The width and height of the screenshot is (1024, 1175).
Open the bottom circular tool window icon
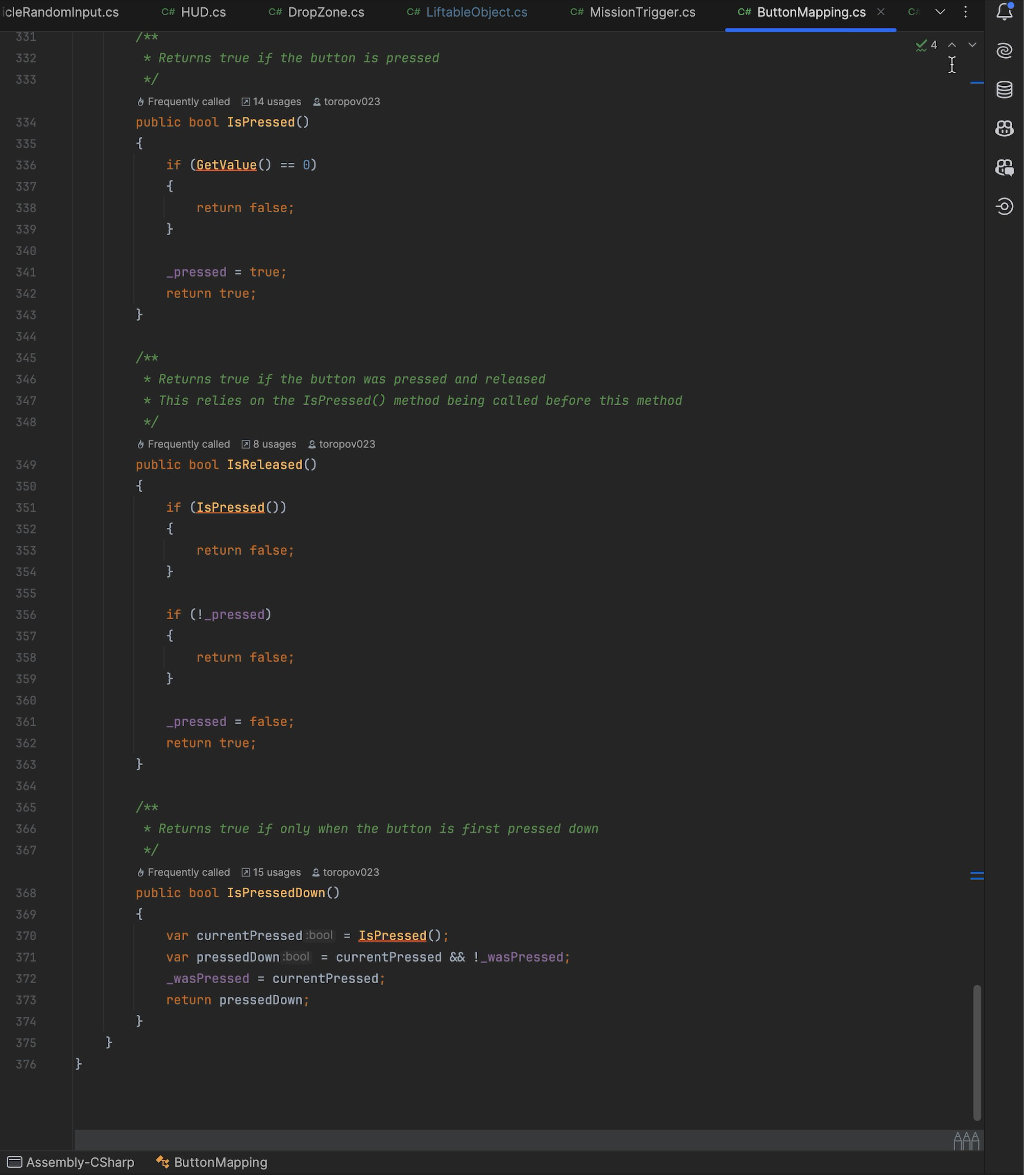tap(1005, 206)
